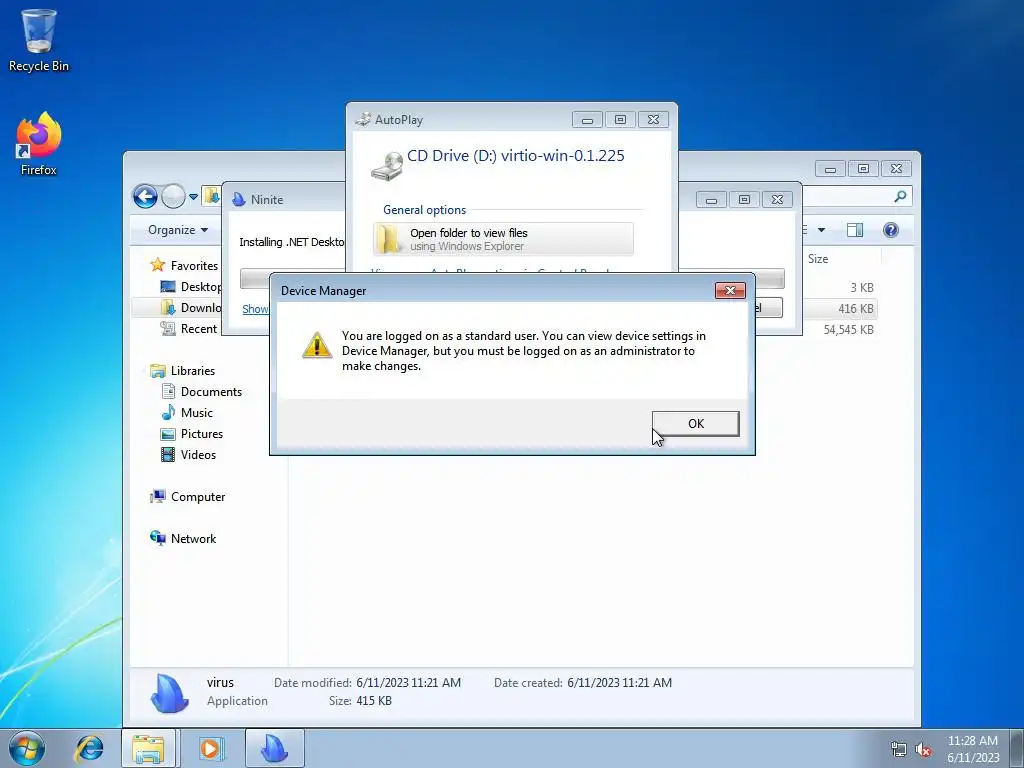Click the network tray icon
The width and height of the screenshot is (1024, 768).
[x=899, y=749]
